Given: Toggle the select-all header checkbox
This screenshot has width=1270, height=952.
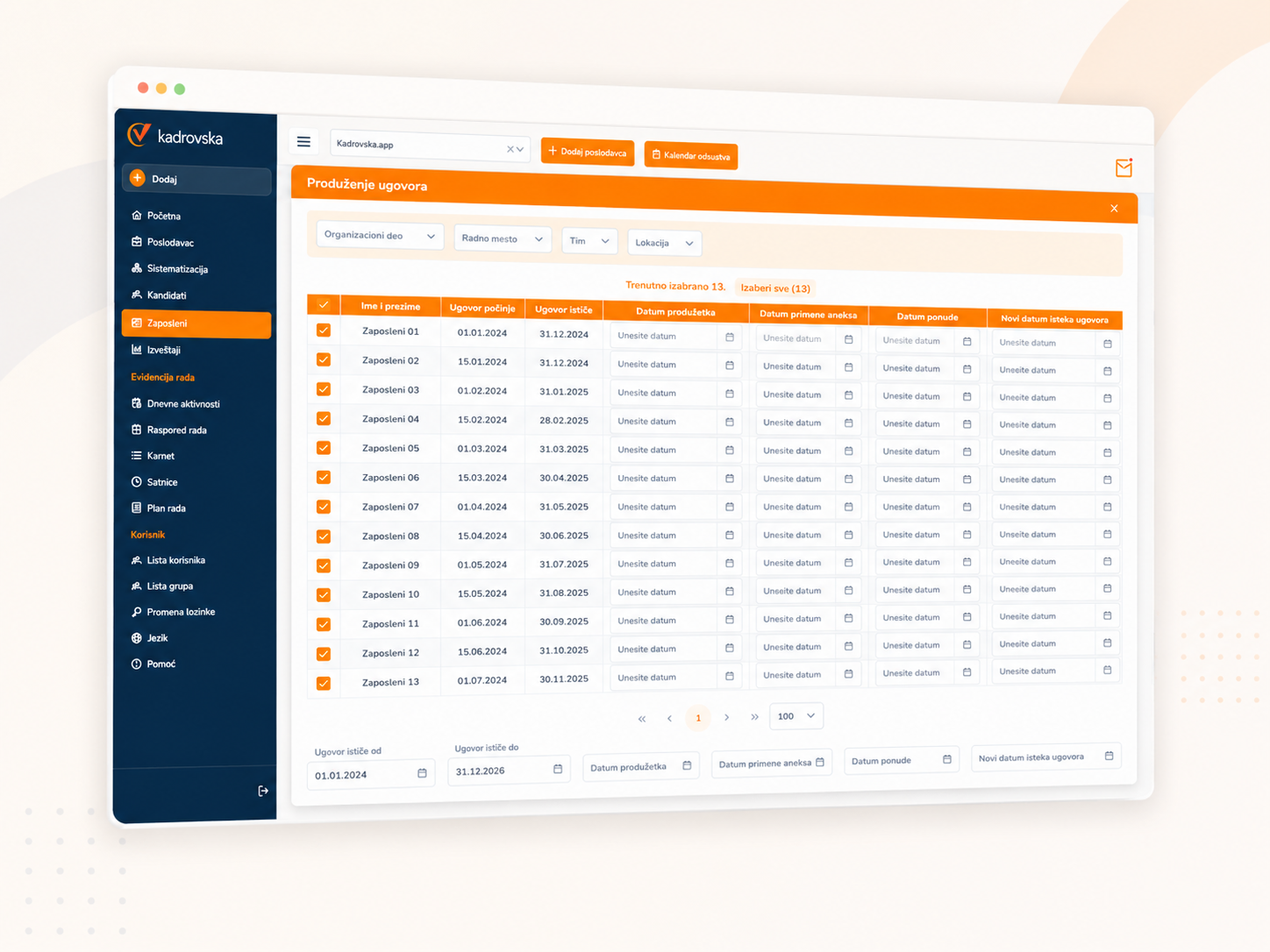Looking at the screenshot, I should (324, 304).
